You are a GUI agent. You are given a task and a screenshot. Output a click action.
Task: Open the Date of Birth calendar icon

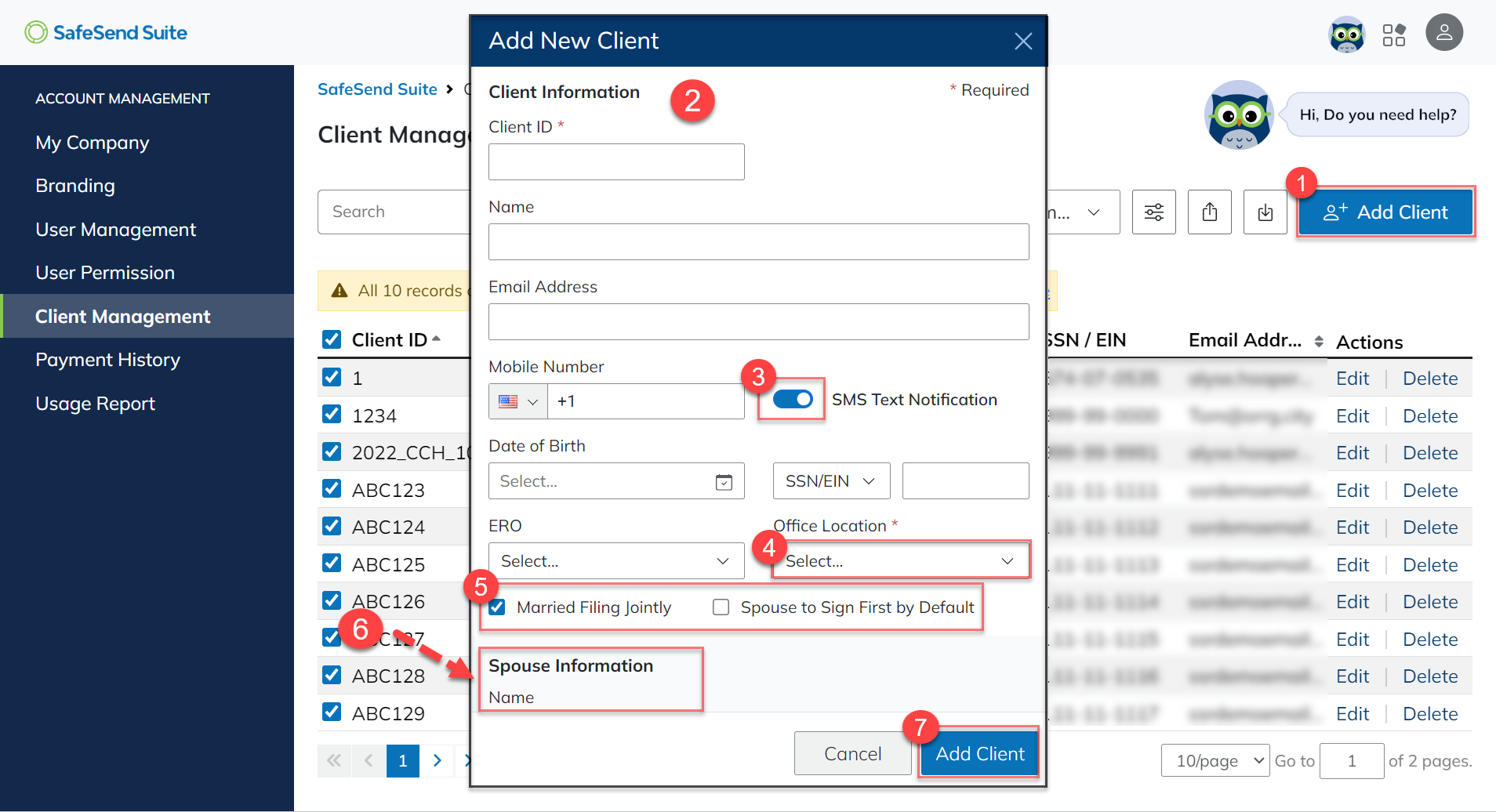point(723,481)
